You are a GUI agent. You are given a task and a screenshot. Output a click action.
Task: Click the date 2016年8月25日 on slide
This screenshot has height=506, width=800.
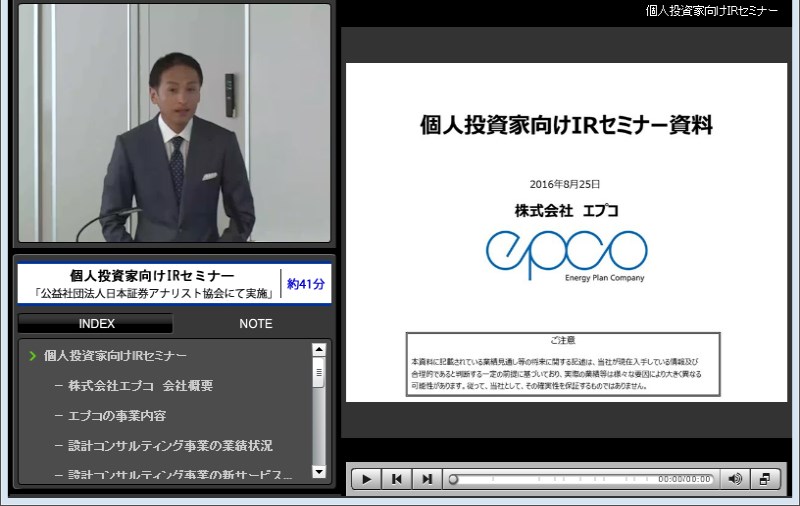564,184
